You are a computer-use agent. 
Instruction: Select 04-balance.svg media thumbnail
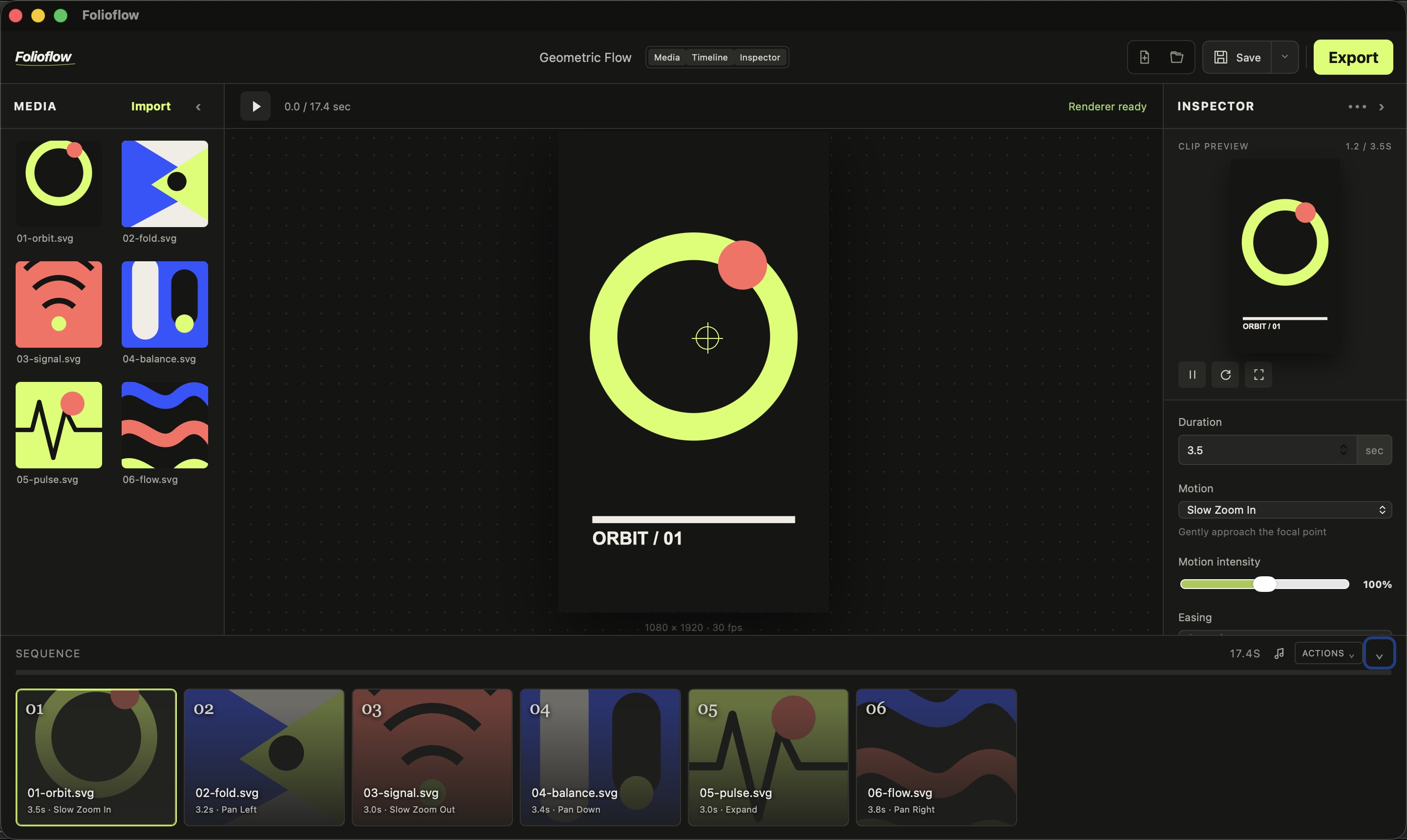(x=165, y=305)
